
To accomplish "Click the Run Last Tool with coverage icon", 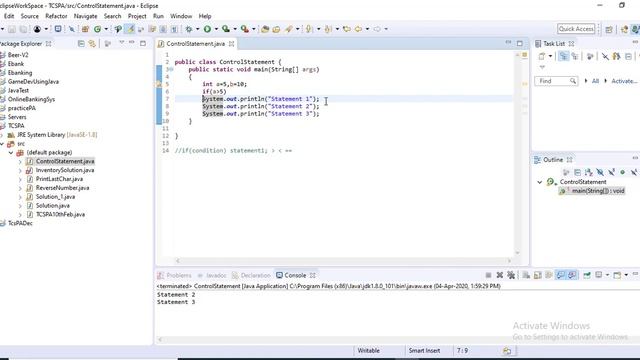I will pos(226,29).
